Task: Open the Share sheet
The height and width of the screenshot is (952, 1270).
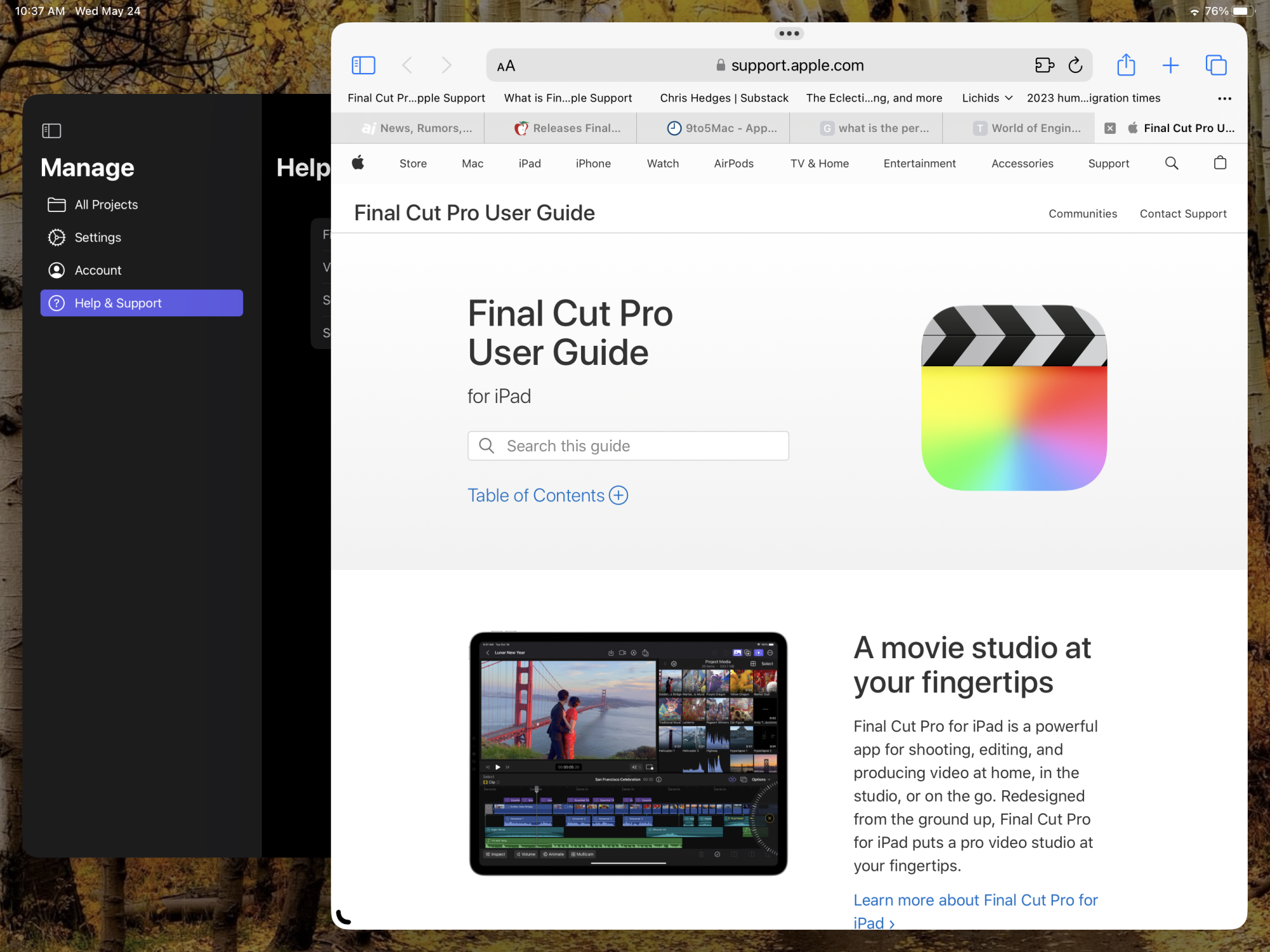Action: [x=1126, y=65]
